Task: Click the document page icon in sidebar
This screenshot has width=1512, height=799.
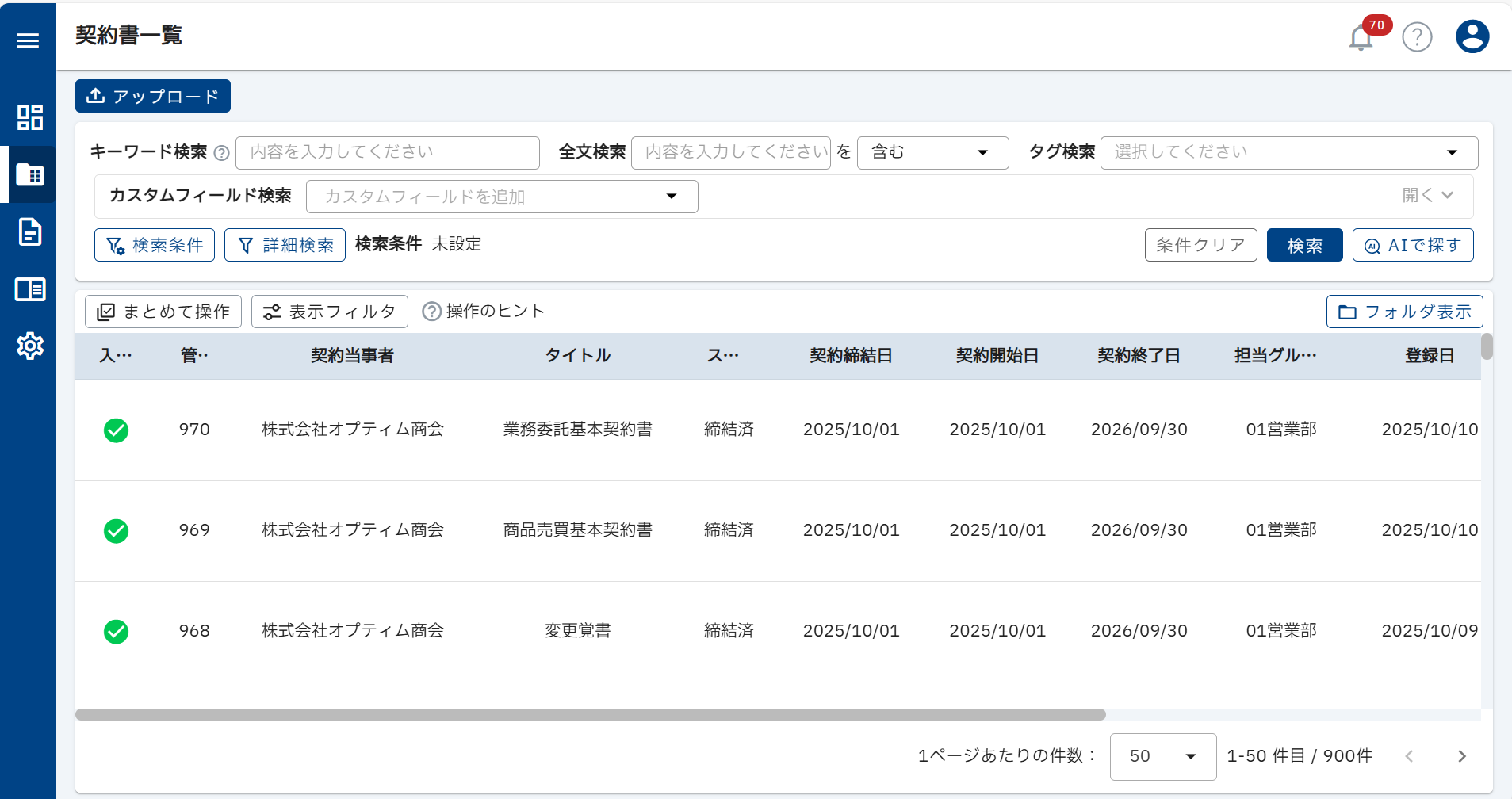Action: coord(30,232)
